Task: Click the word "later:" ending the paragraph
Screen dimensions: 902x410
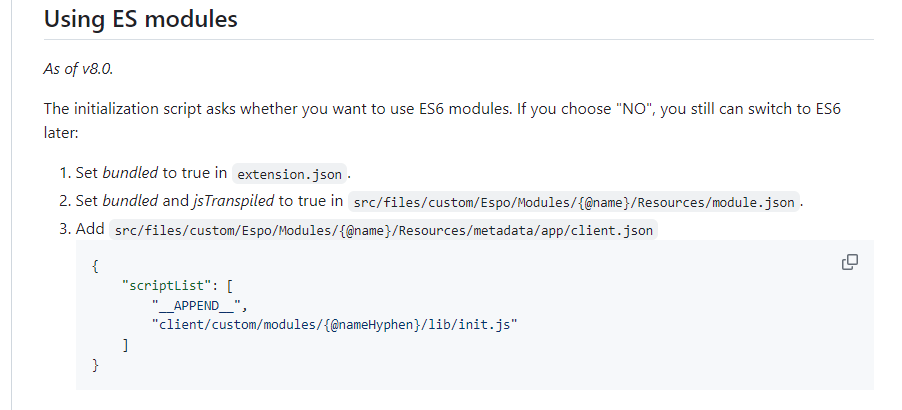Action: pos(63,130)
